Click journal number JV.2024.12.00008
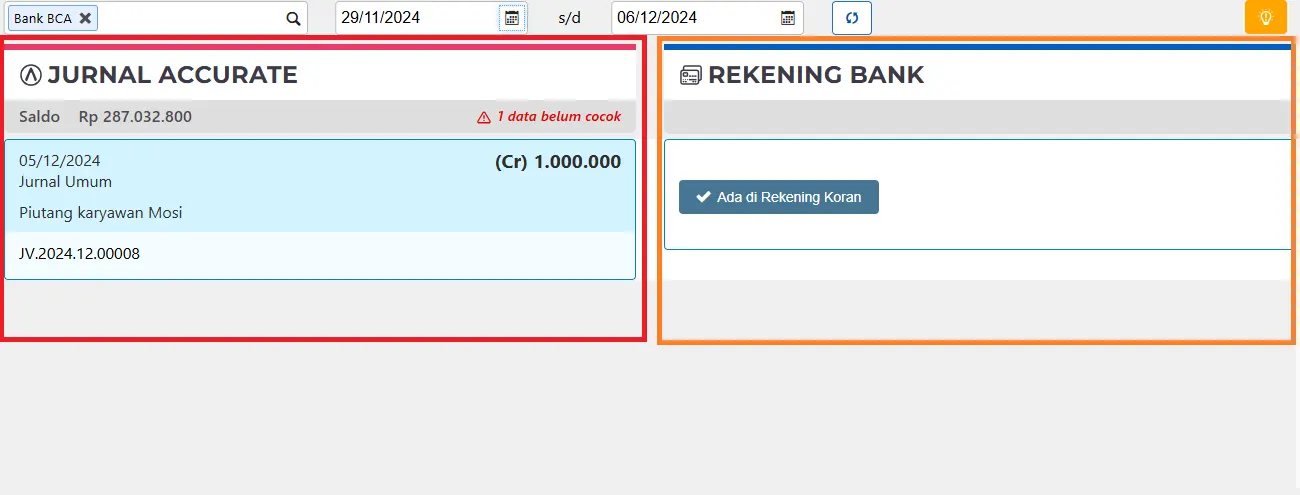Screen dimensions: 1300x495 [80, 254]
